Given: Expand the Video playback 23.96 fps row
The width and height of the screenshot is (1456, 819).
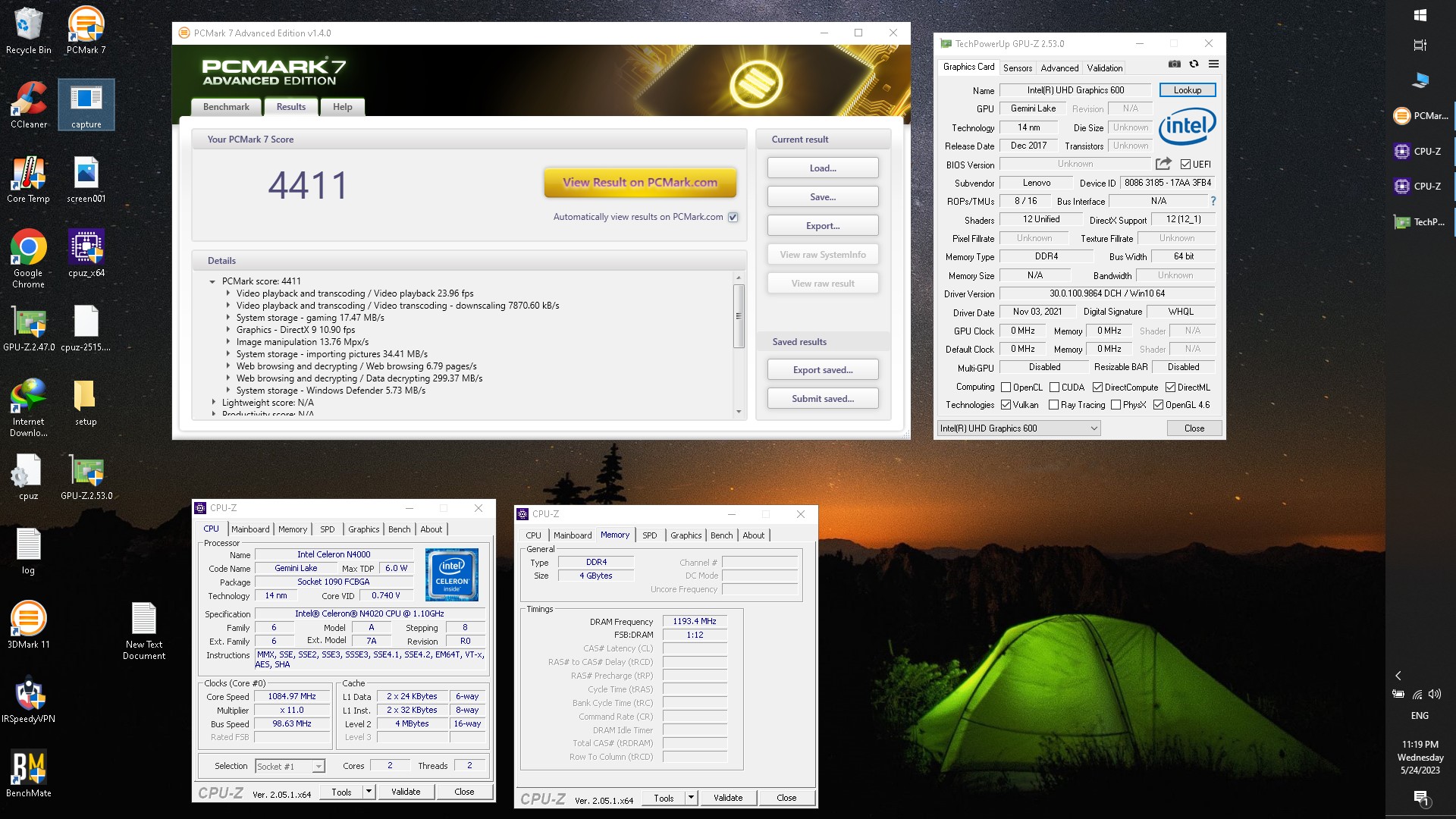Looking at the screenshot, I should pyautogui.click(x=227, y=293).
